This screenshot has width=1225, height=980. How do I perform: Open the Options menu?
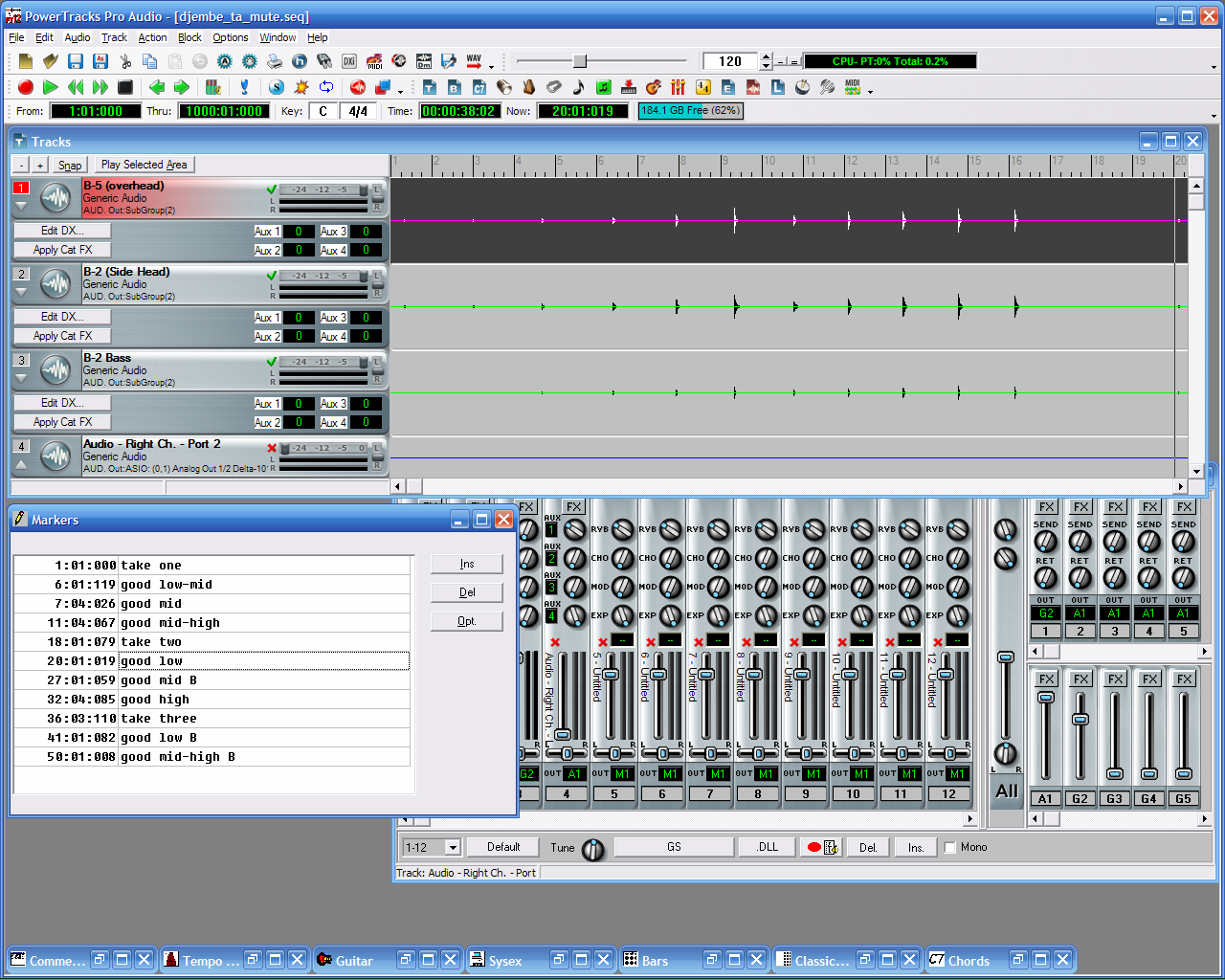click(230, 37)
